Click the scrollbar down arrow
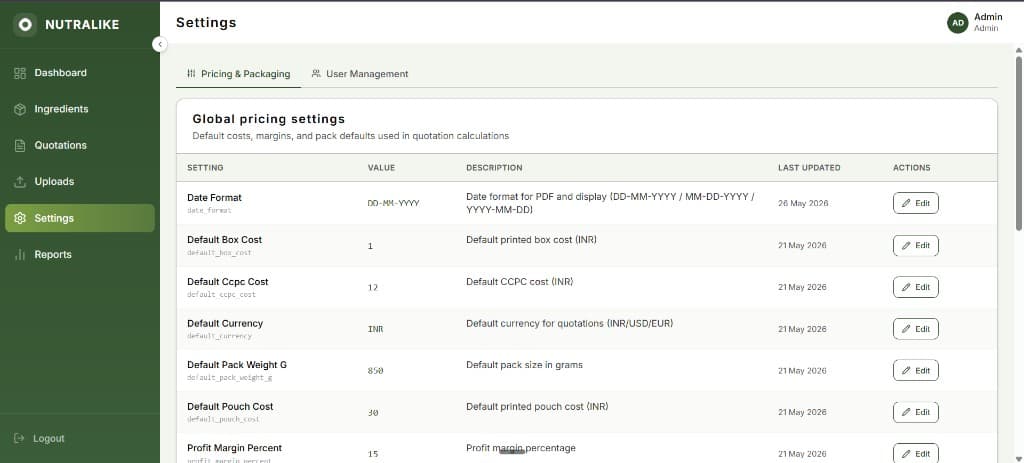 [x=1018, y=458]
